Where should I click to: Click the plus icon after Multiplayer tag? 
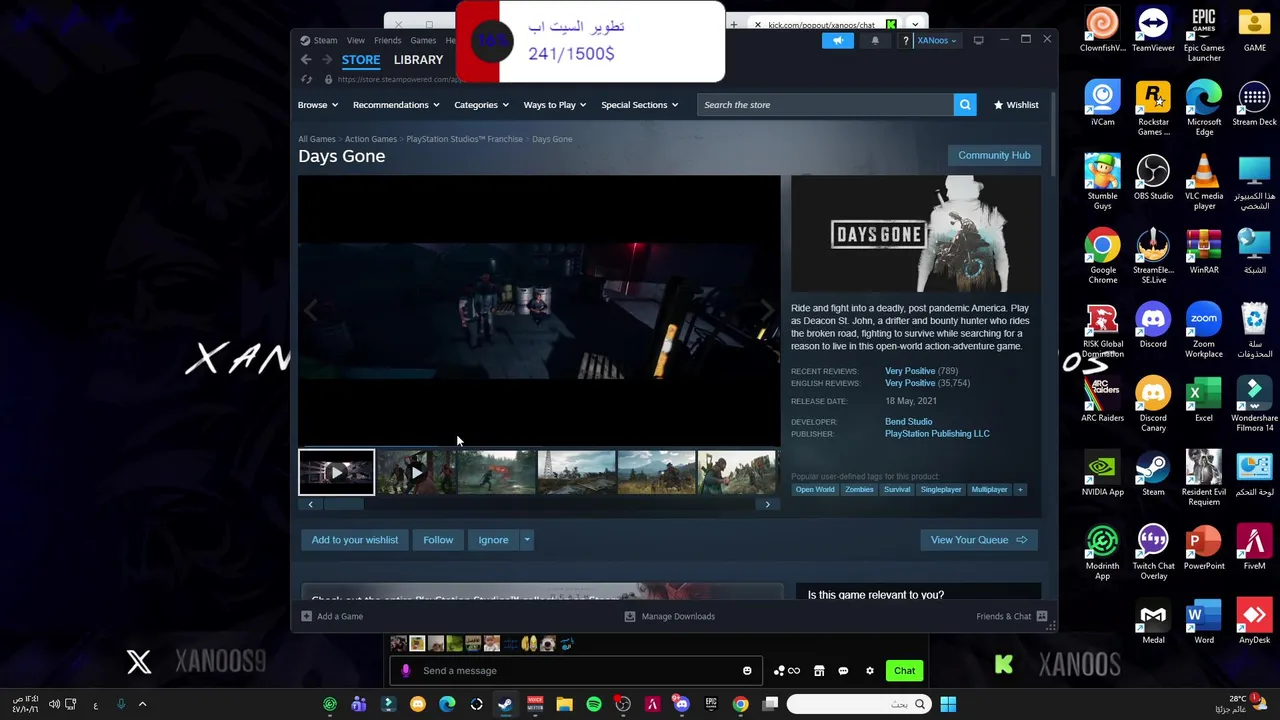(x=1020, y=489)
